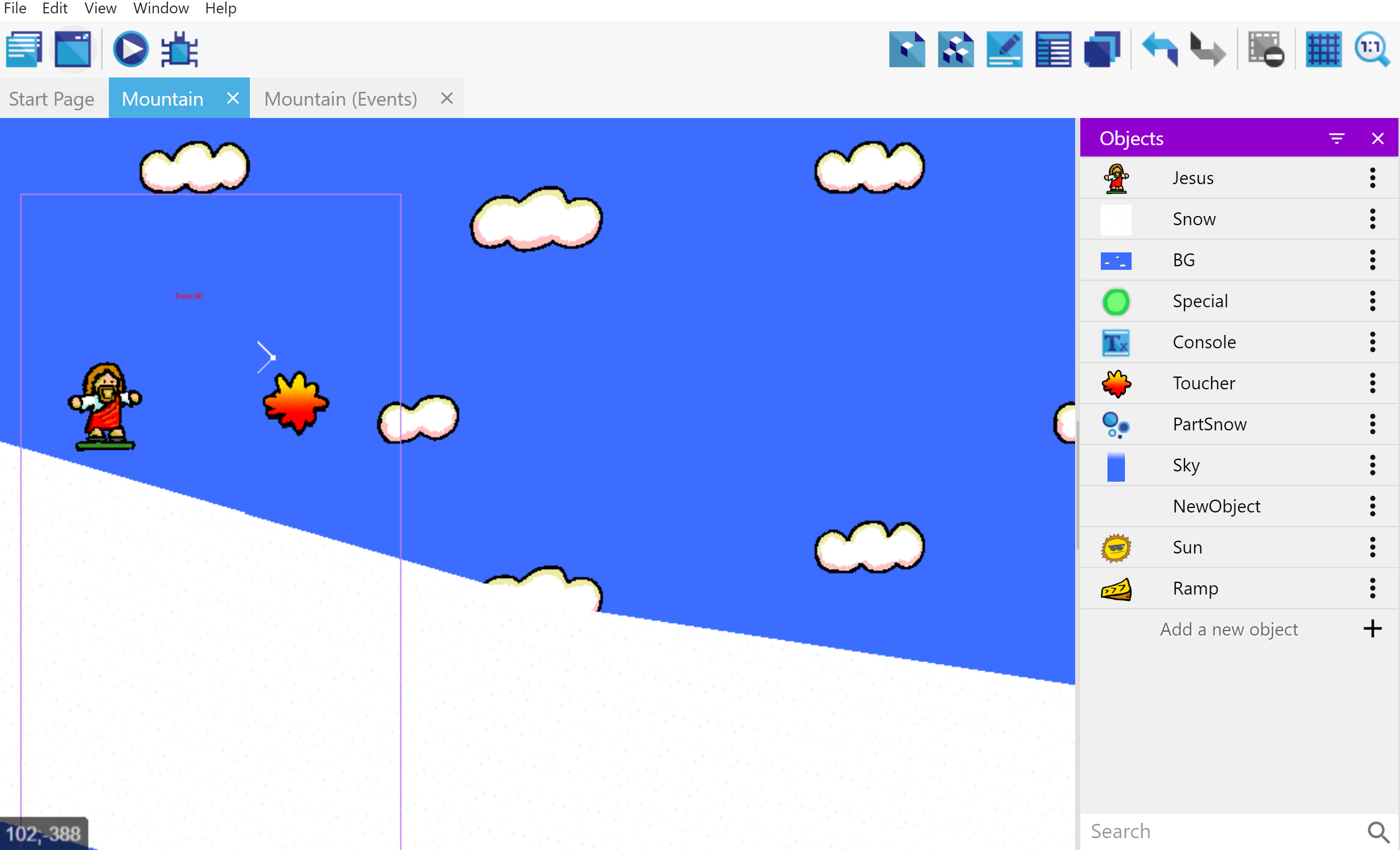
Task: Open the Object groups editor icon
Action: [x=956, y=49]
